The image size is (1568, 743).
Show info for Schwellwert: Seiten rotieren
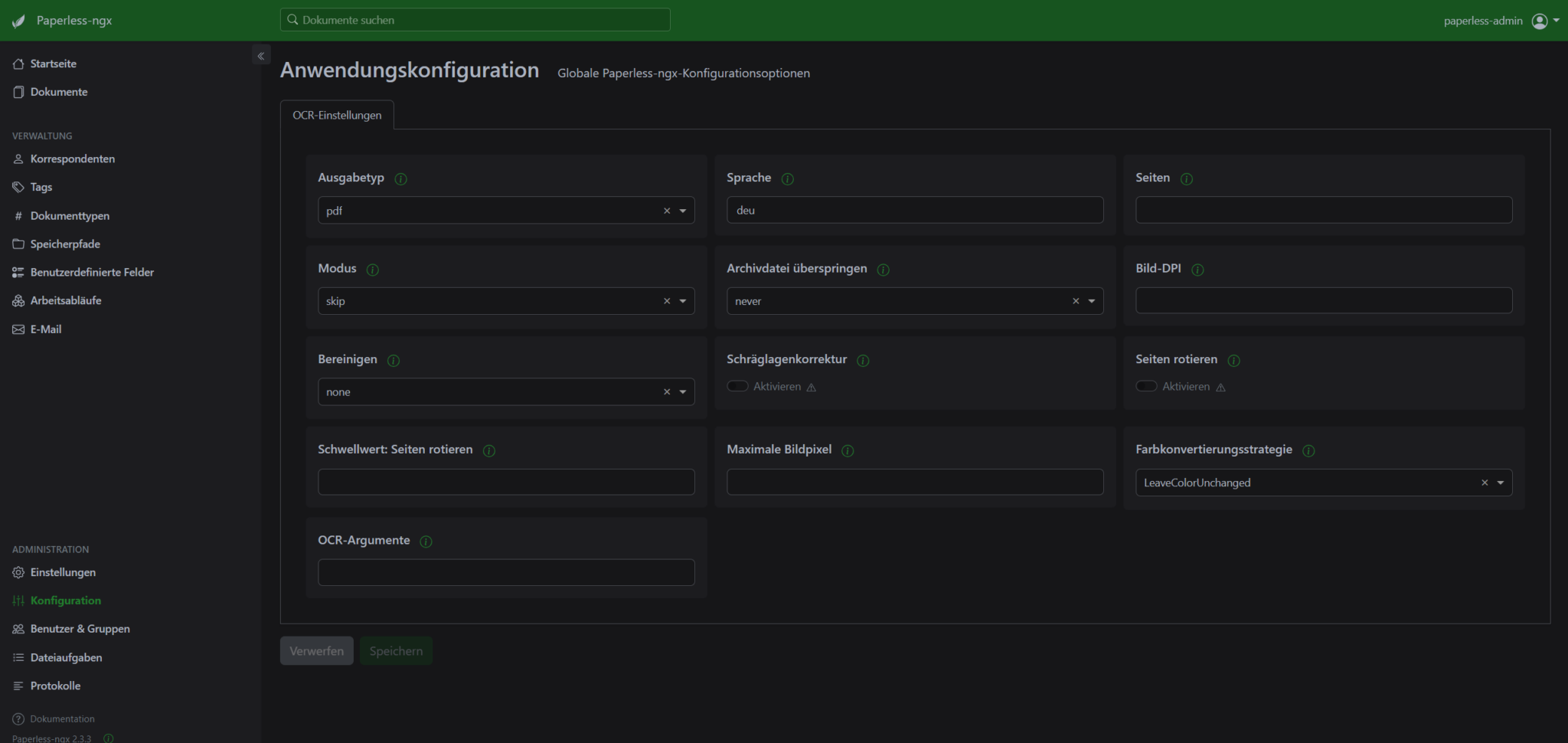click(x=489, y=450)
